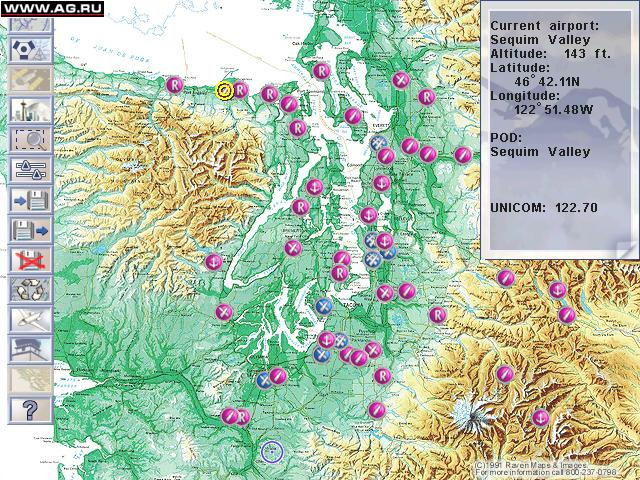Click the R marker touching the yellow ring

[x=240, y=90]
